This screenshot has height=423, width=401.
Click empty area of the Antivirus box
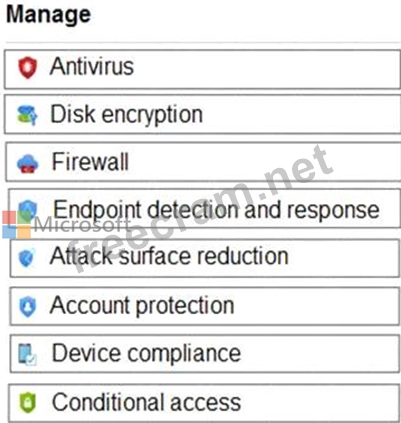(x=267, y=69)
